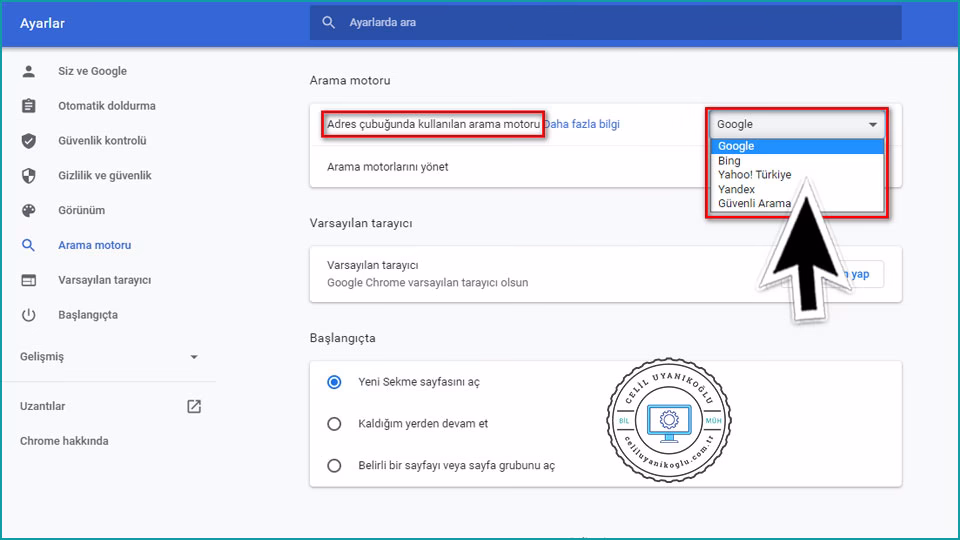
Task: Click the search magnifier icon in top bar
Action: coord(329,23)
